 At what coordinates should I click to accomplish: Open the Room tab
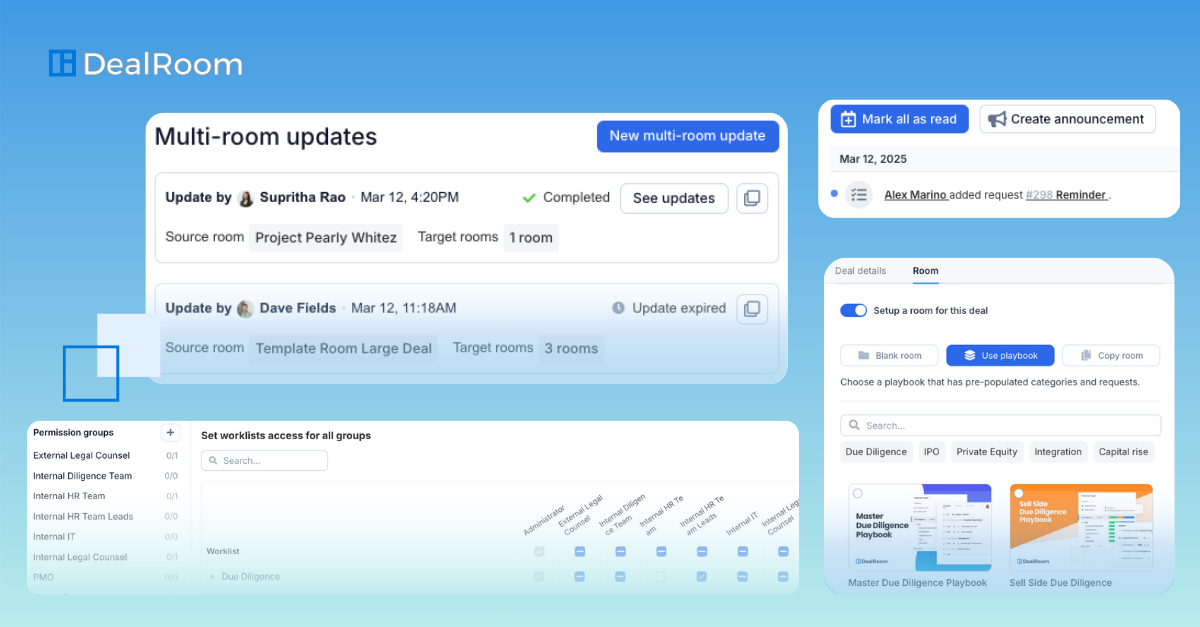tap(925, 271)
